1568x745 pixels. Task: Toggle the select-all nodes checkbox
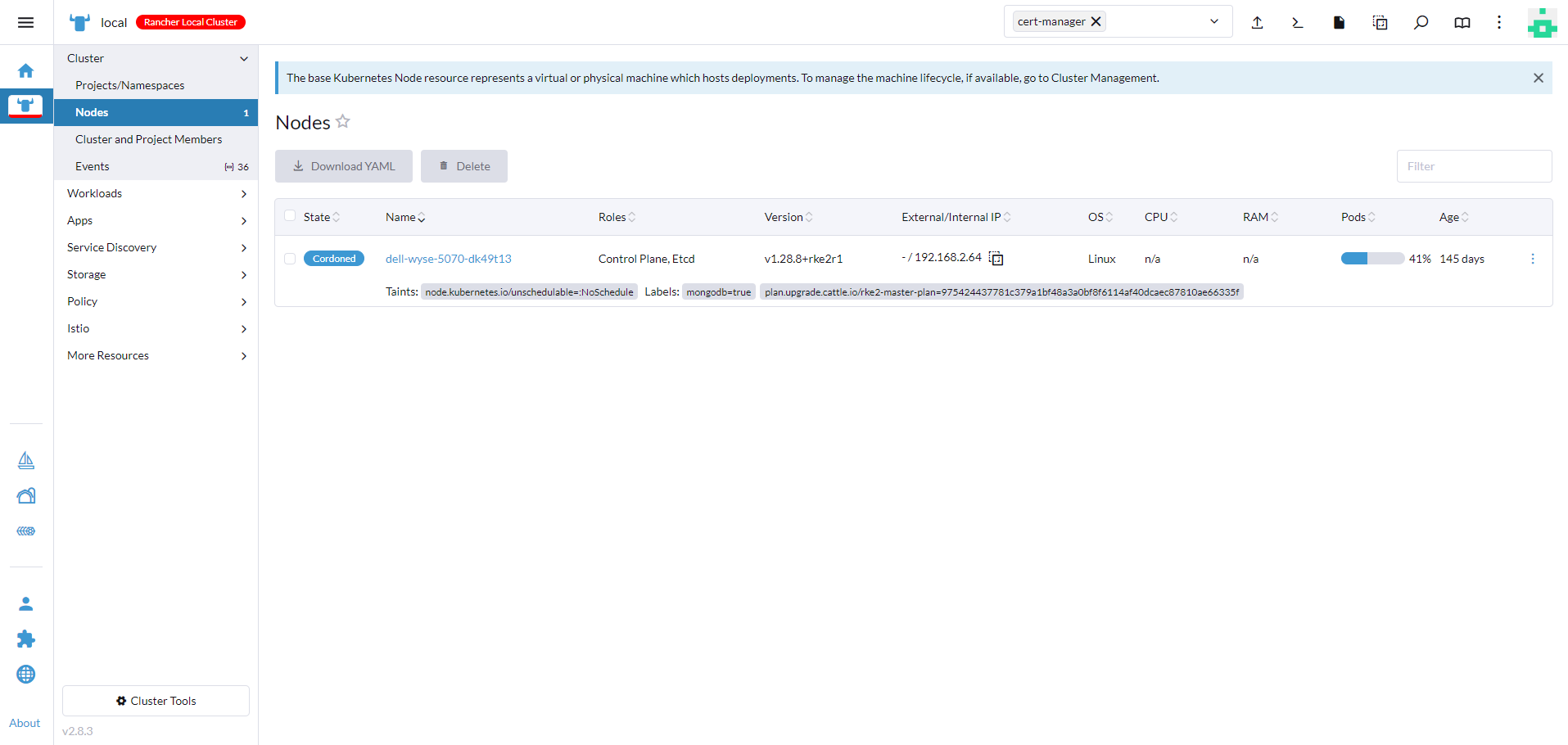pyautogui.click(x=290, y=216)
